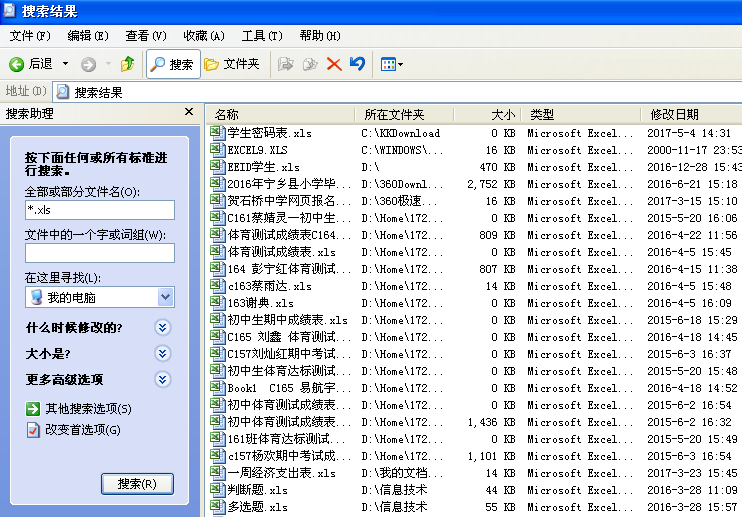Click the green Back arrow icon
Image resolution: width=742 pixels, height=517 pixels.
(x=16, y=64)
